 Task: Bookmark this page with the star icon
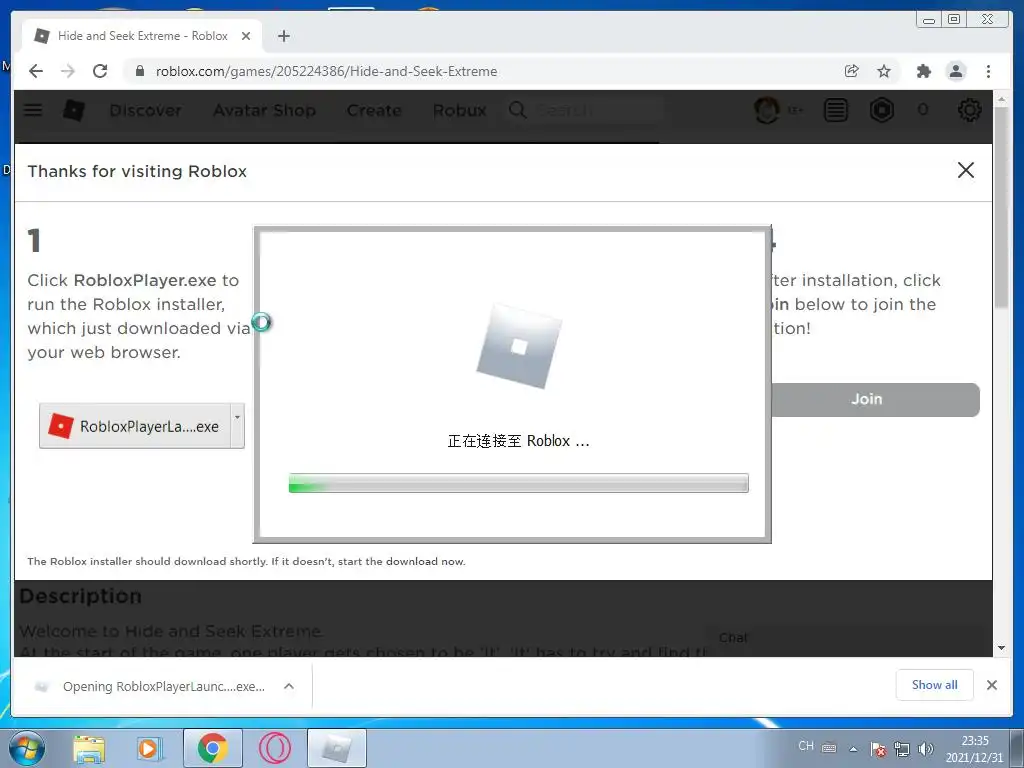pyautogui.click(x=884, y=71)
